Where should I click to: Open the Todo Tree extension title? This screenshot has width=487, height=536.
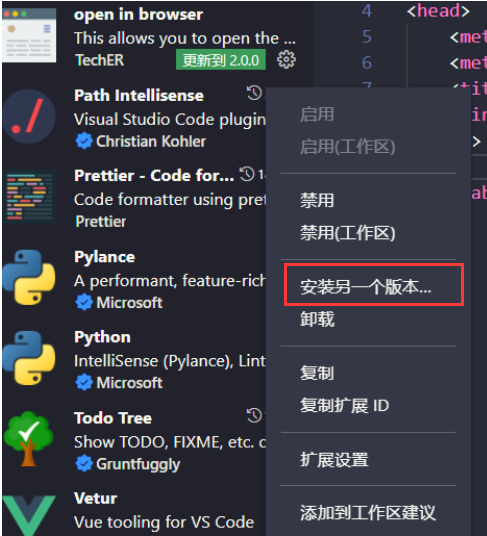[x=113, y=418]
